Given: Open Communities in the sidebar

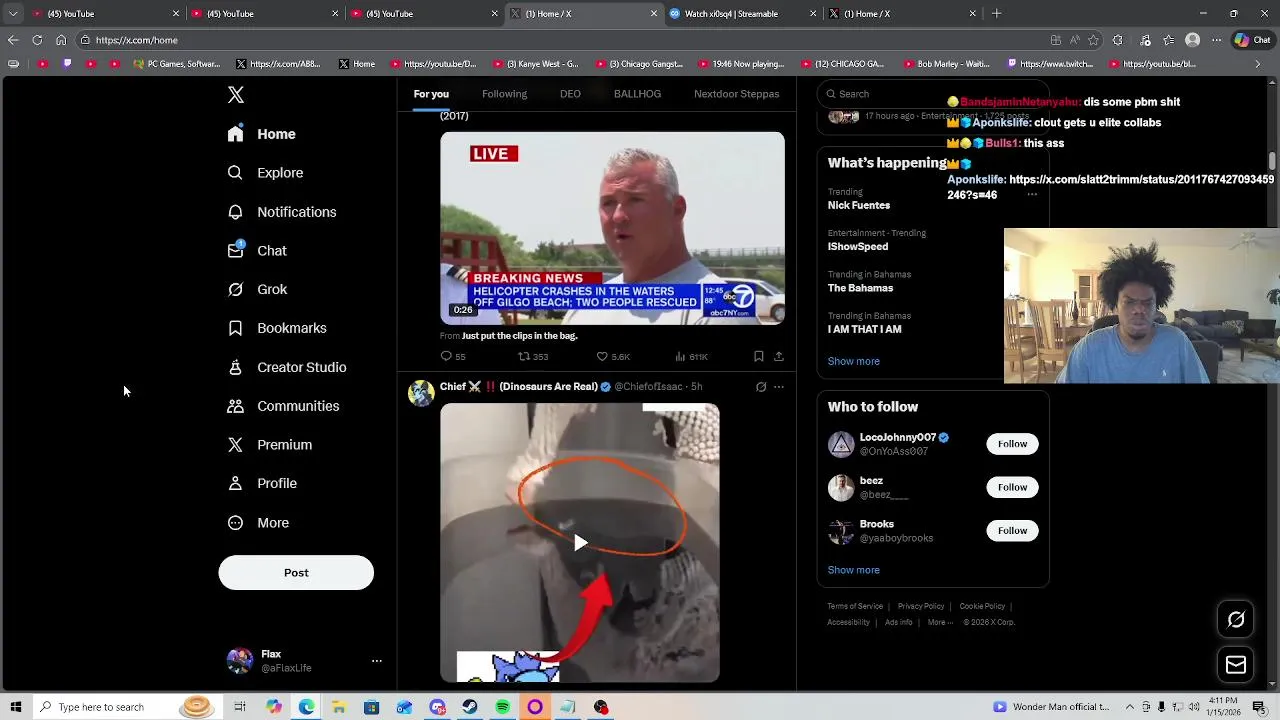Looking at the screenshot, I should pos(283,406).
